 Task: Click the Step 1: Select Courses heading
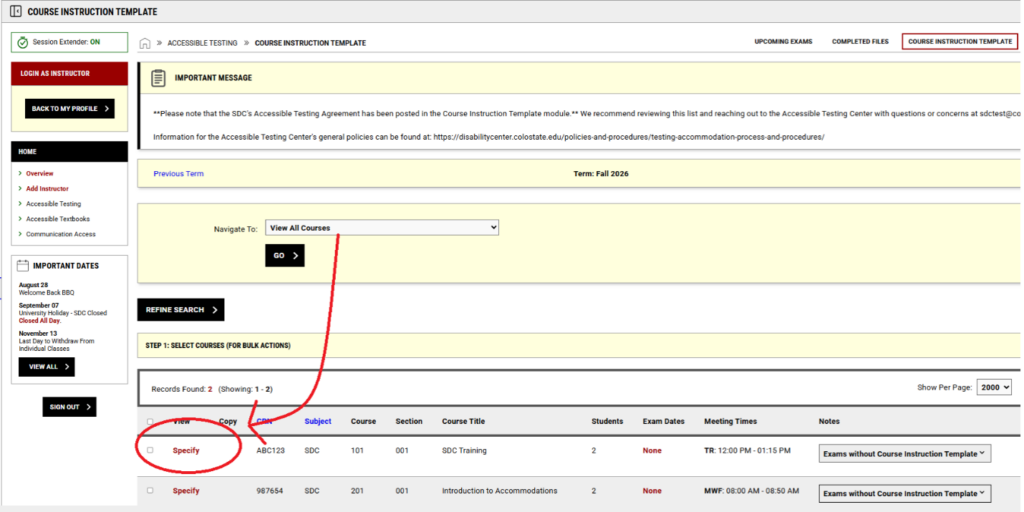click(218, 345)
